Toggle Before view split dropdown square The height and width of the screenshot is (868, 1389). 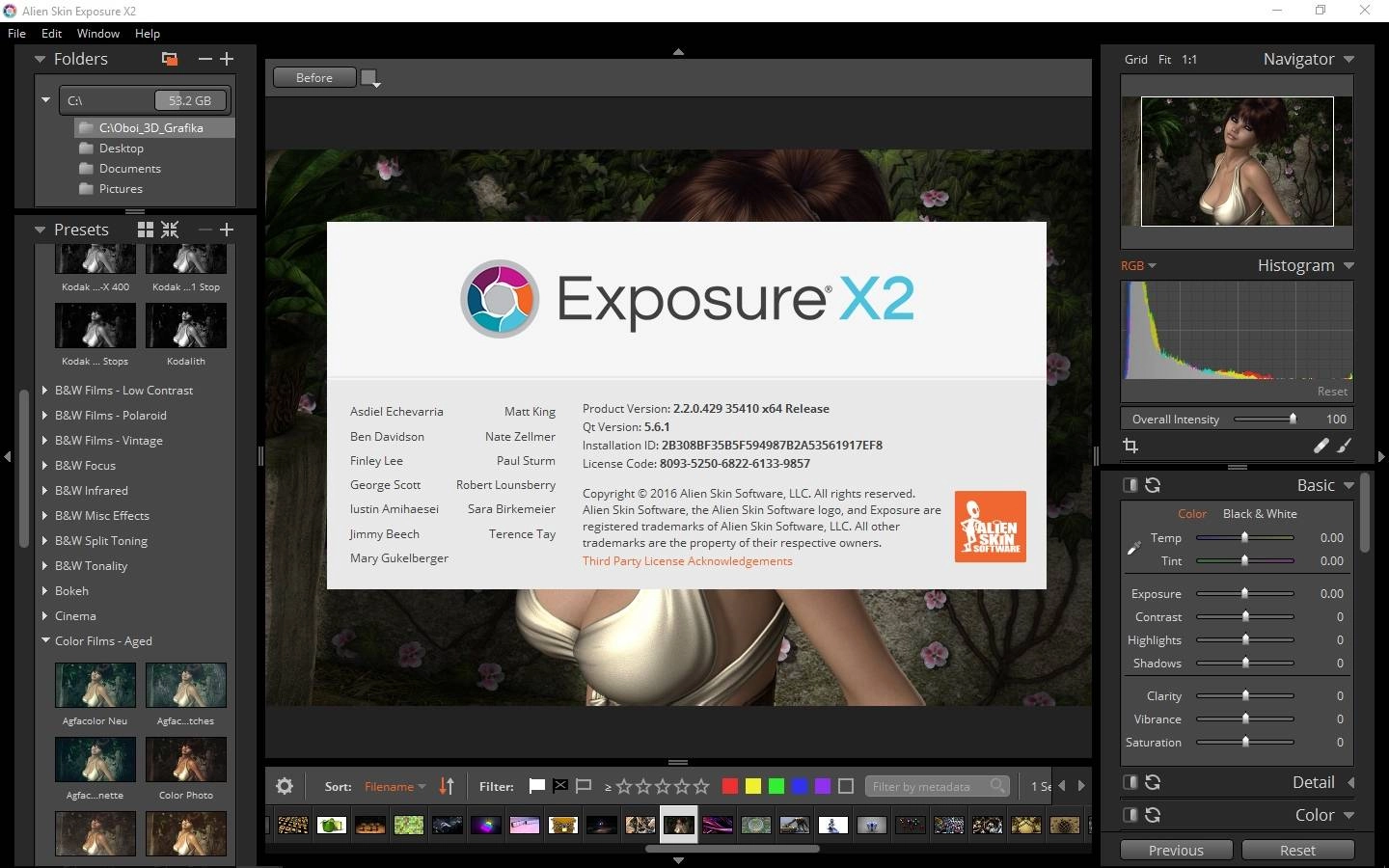point(369,78)
